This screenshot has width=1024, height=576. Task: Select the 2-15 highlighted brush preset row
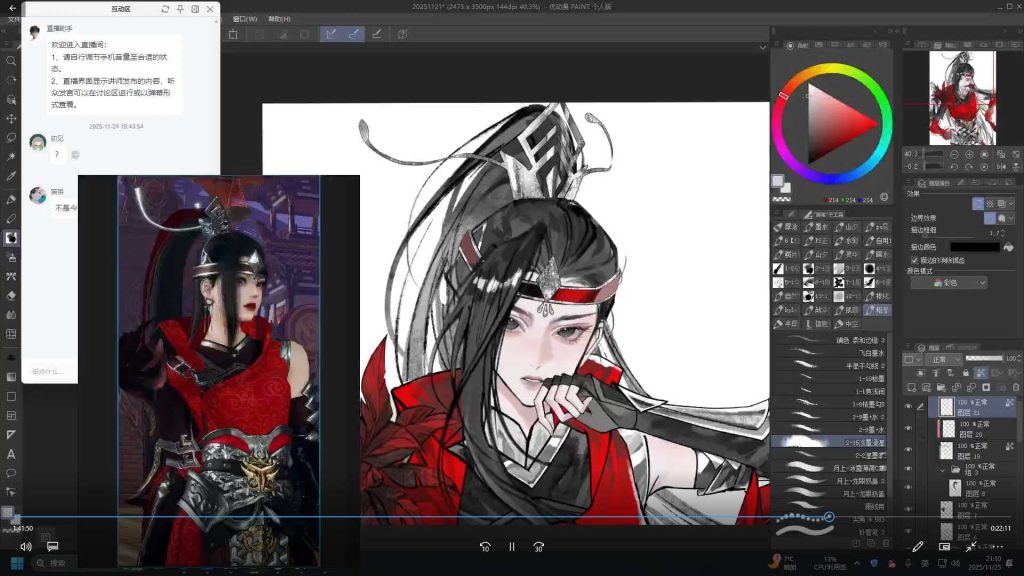[829, 442]
